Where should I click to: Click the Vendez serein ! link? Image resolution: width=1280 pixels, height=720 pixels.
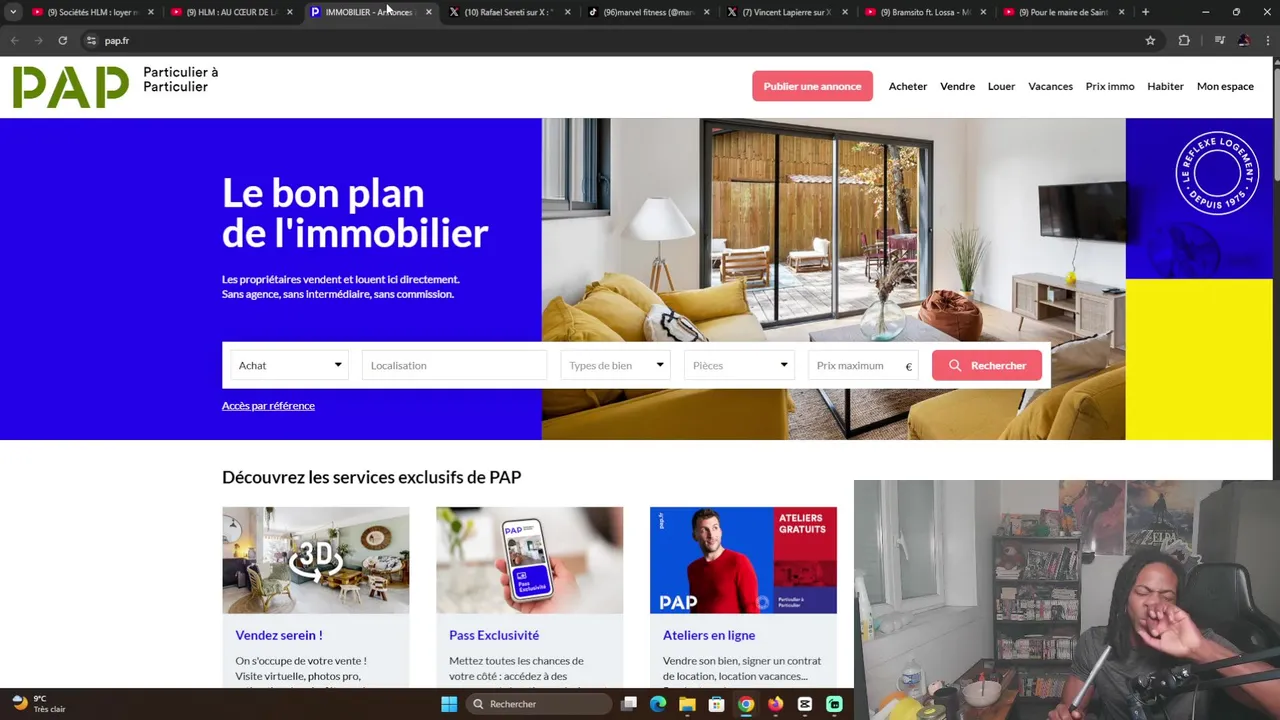pos(278,635)
